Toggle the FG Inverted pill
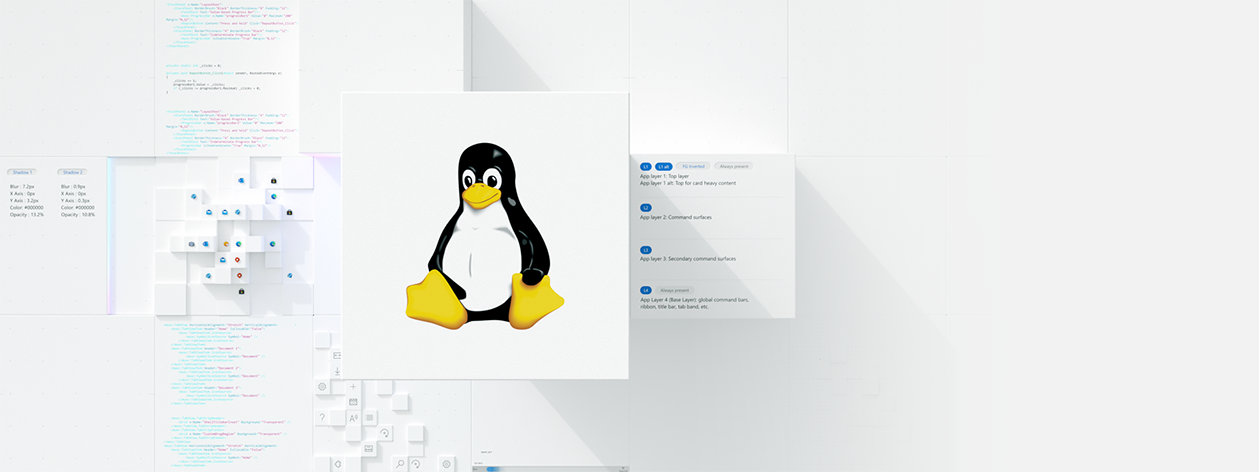 tap(693, 166)
